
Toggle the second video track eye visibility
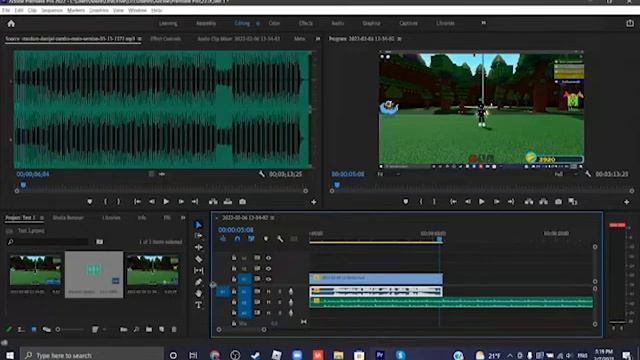pos(268,269)
